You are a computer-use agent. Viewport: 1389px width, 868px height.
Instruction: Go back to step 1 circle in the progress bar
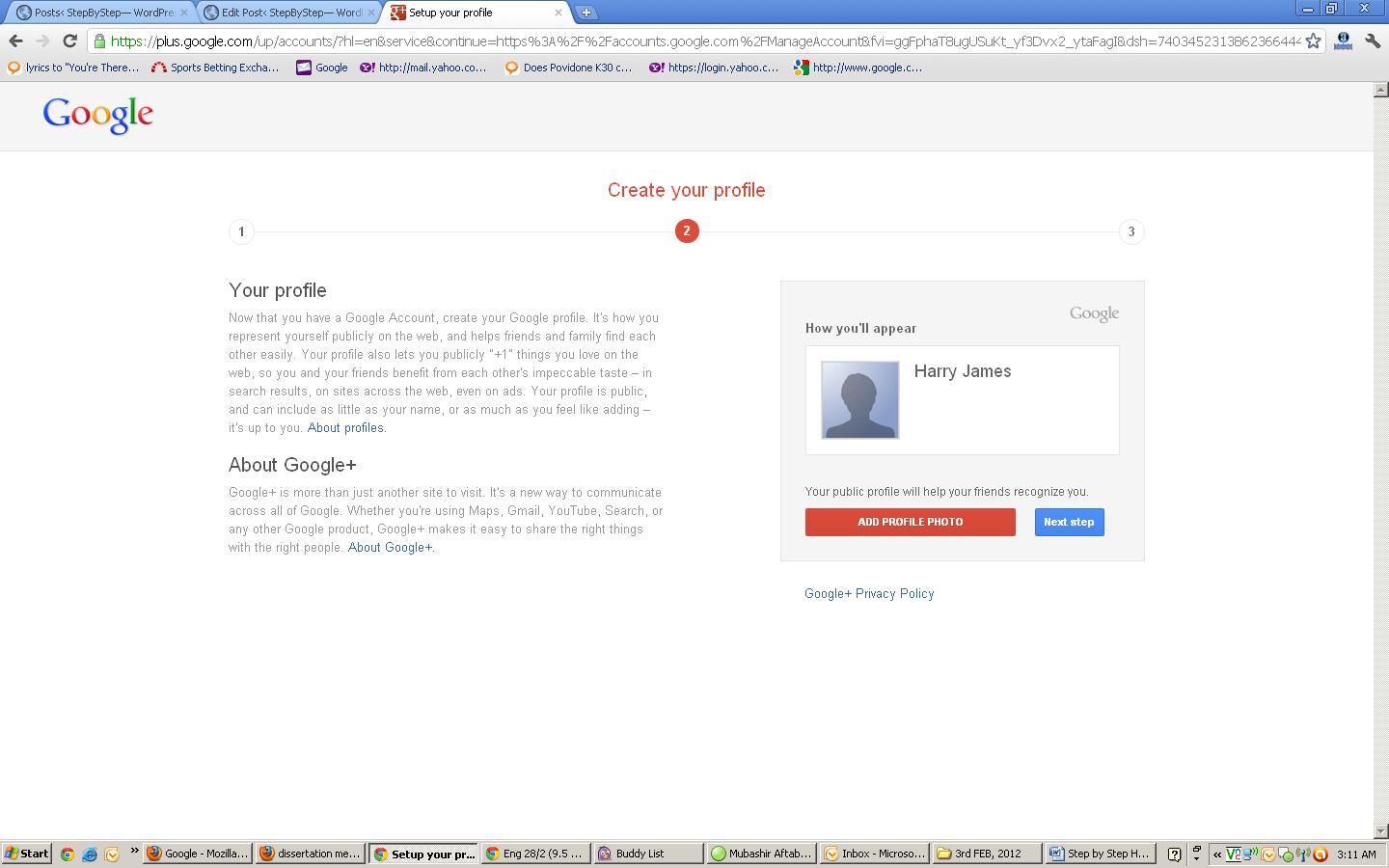coord(241,231)
